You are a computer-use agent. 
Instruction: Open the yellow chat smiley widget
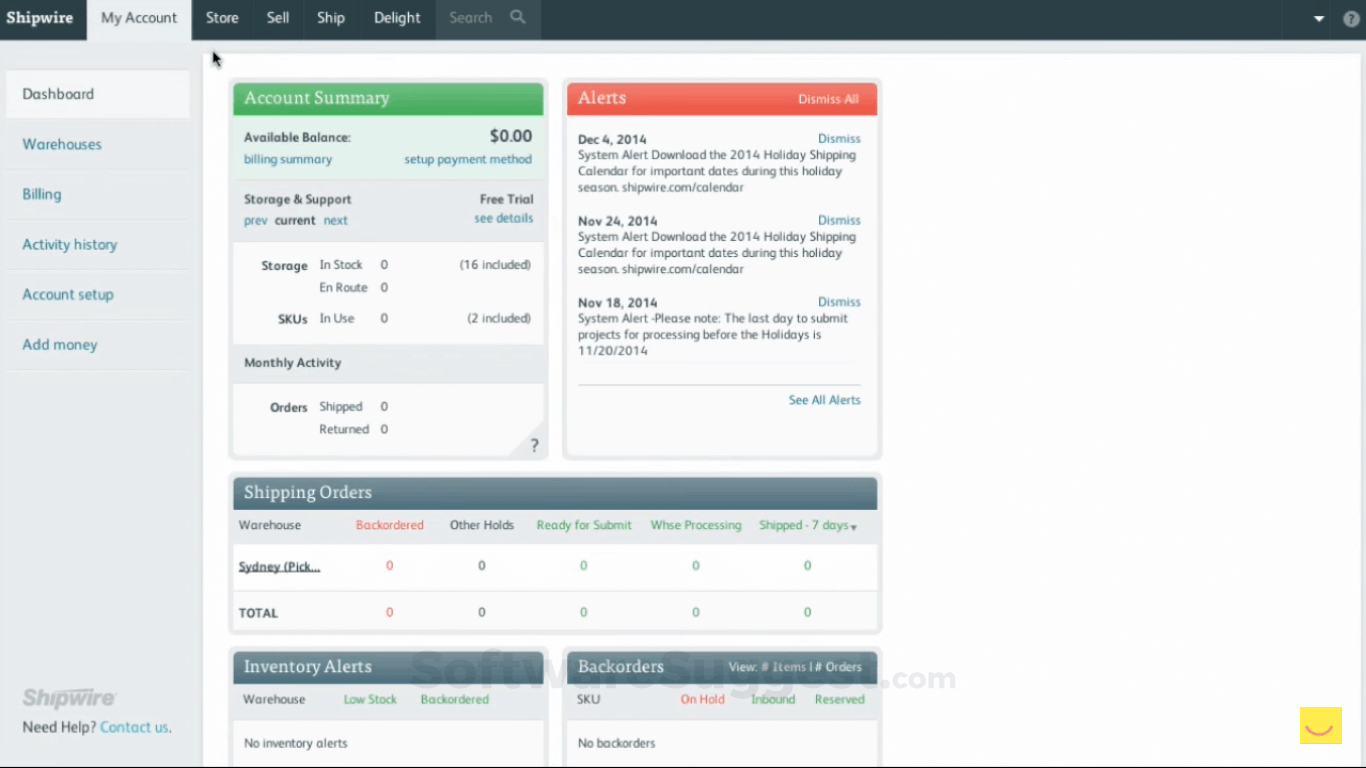pyautogui.click(x=1320, y=726)
